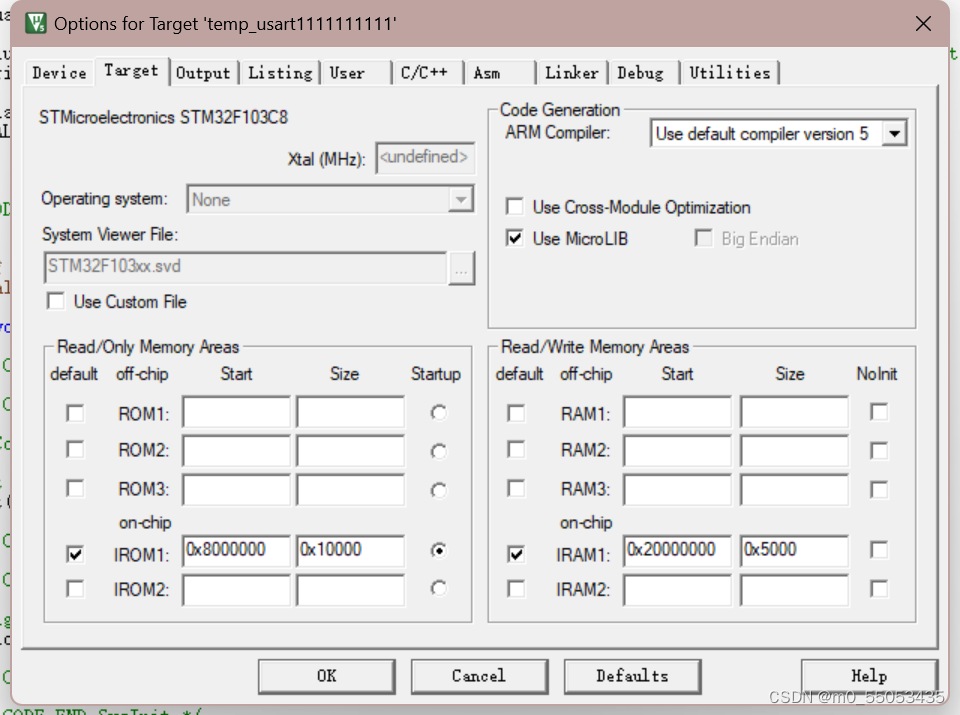Switch to the Linker tab
Viewport: 960px width, 715px height.
coord(572,73)
